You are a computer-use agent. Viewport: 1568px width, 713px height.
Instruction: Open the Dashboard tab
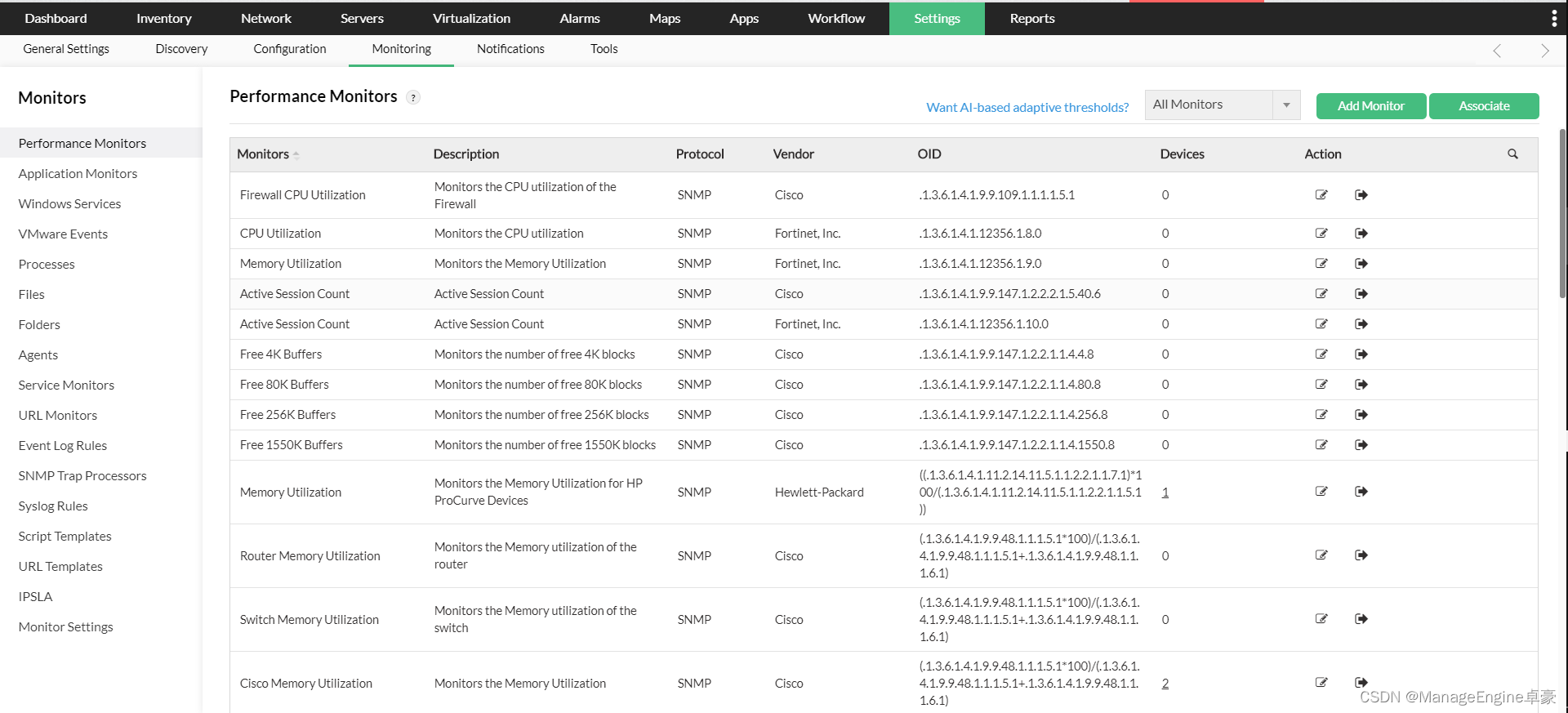pos(56,18)
